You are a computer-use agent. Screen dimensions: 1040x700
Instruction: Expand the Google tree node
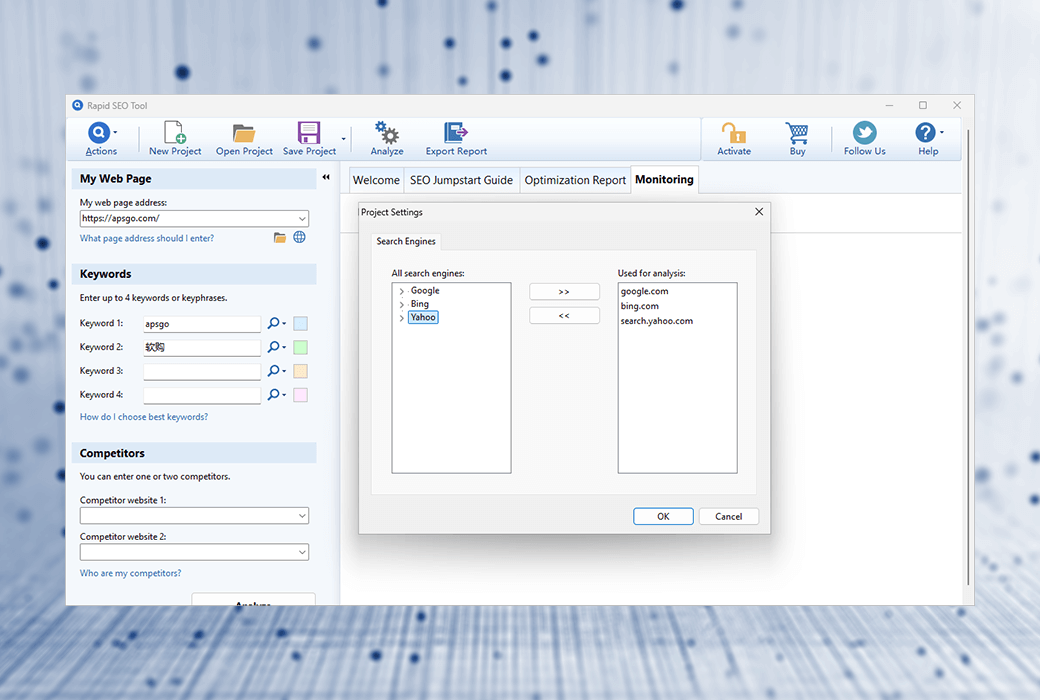[x=401, y=291]
